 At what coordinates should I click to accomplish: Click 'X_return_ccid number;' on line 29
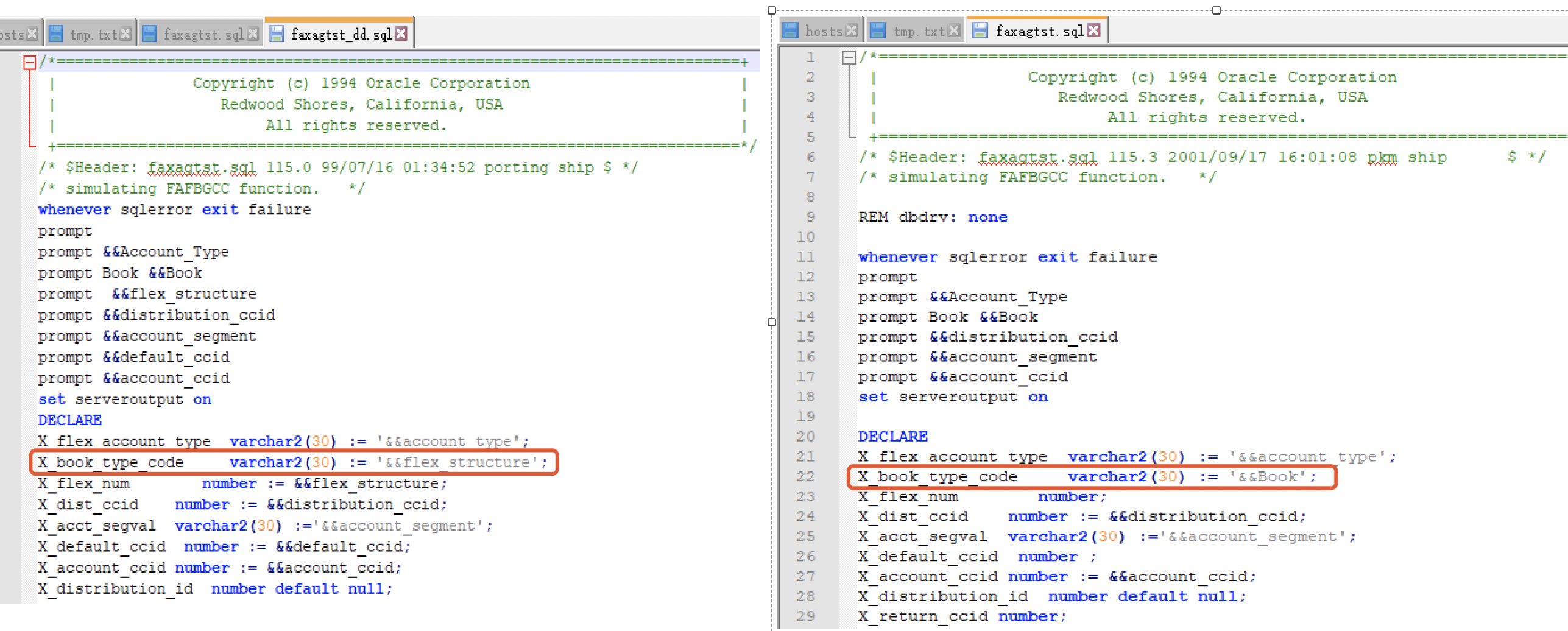pos(962,616)
